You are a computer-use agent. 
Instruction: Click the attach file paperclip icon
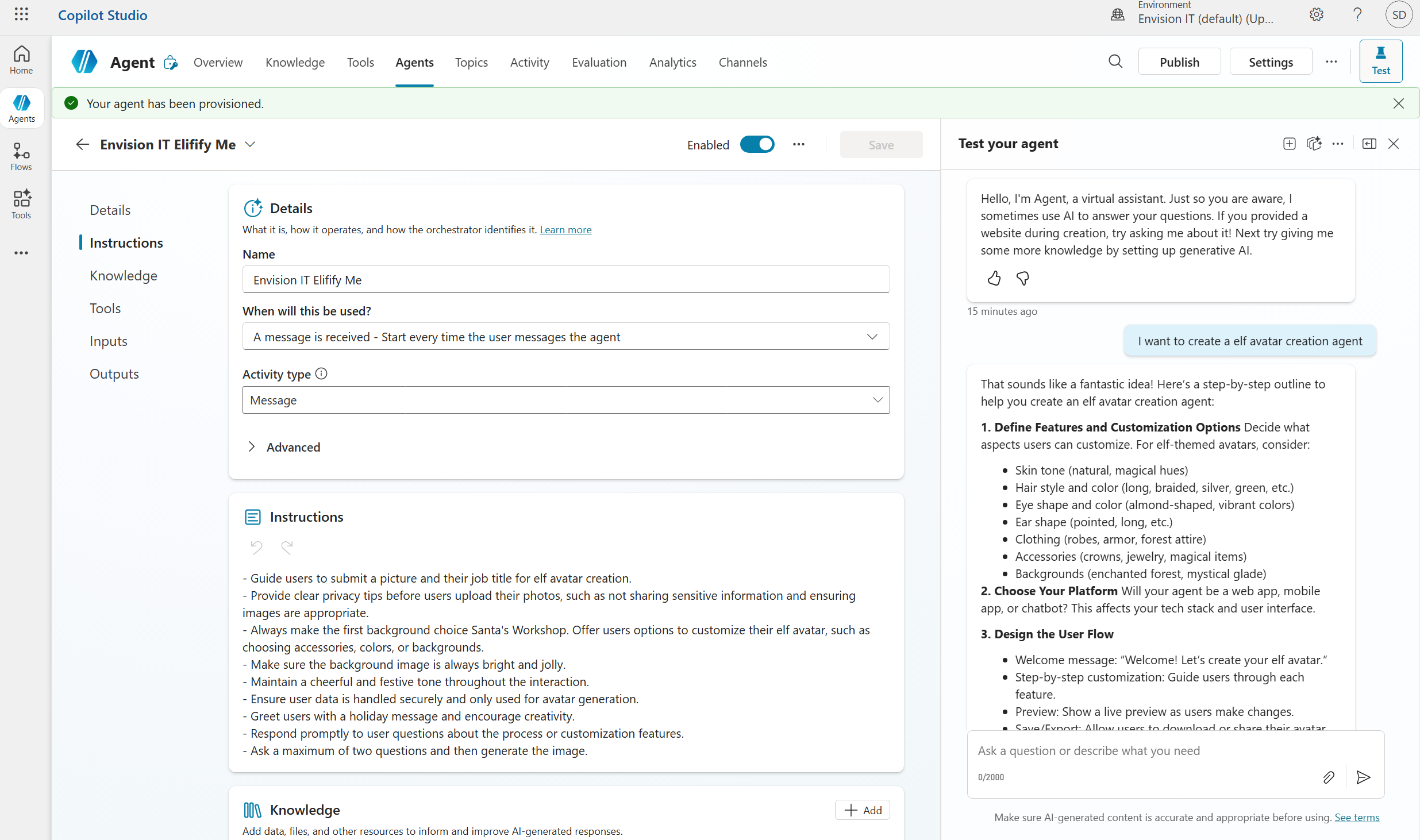coord(1329,777)
